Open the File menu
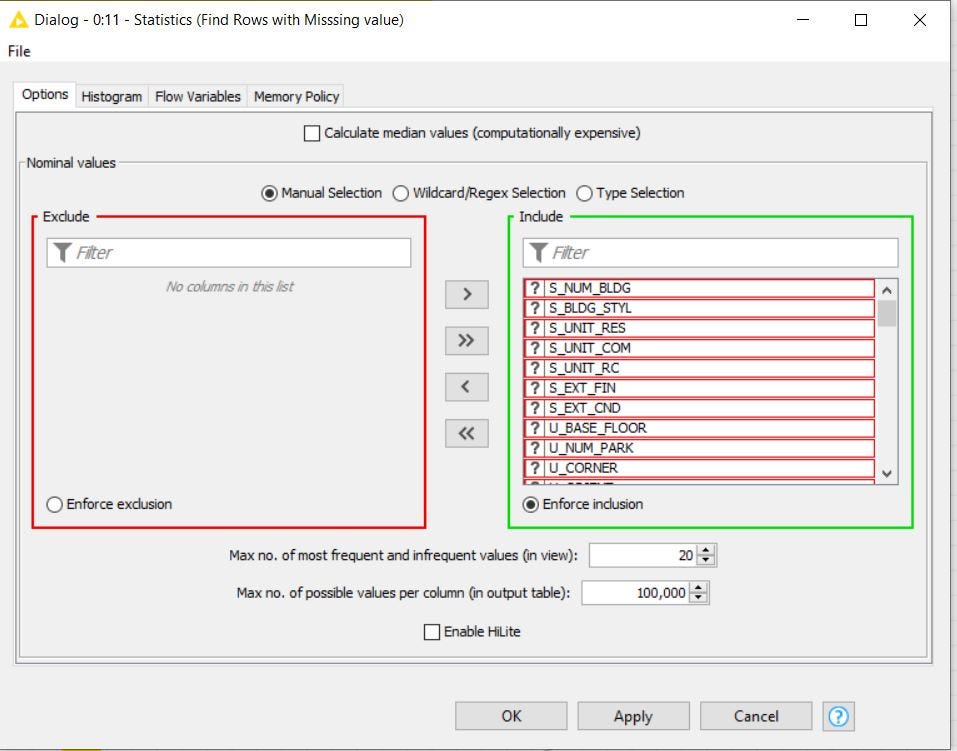This screenshot has height=751, width=957. coord(19,51)
